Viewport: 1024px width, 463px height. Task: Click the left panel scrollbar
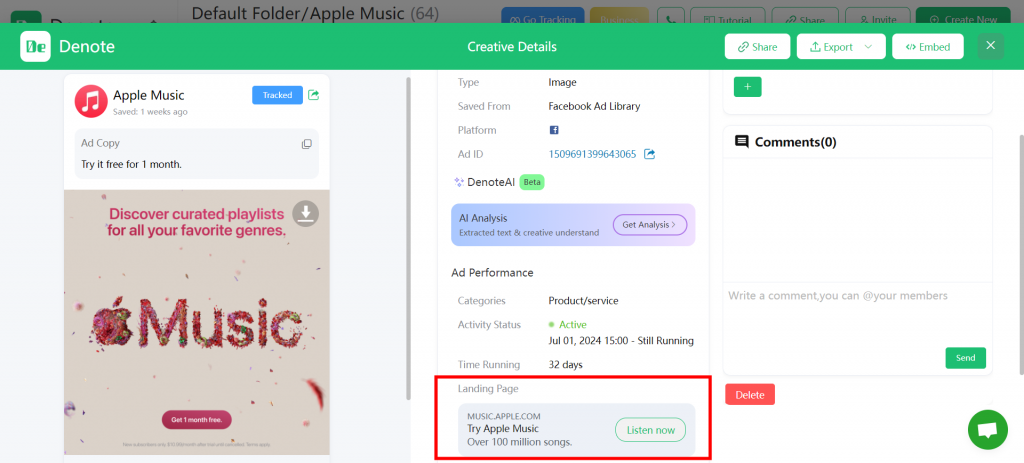click(x=409, y=238)
